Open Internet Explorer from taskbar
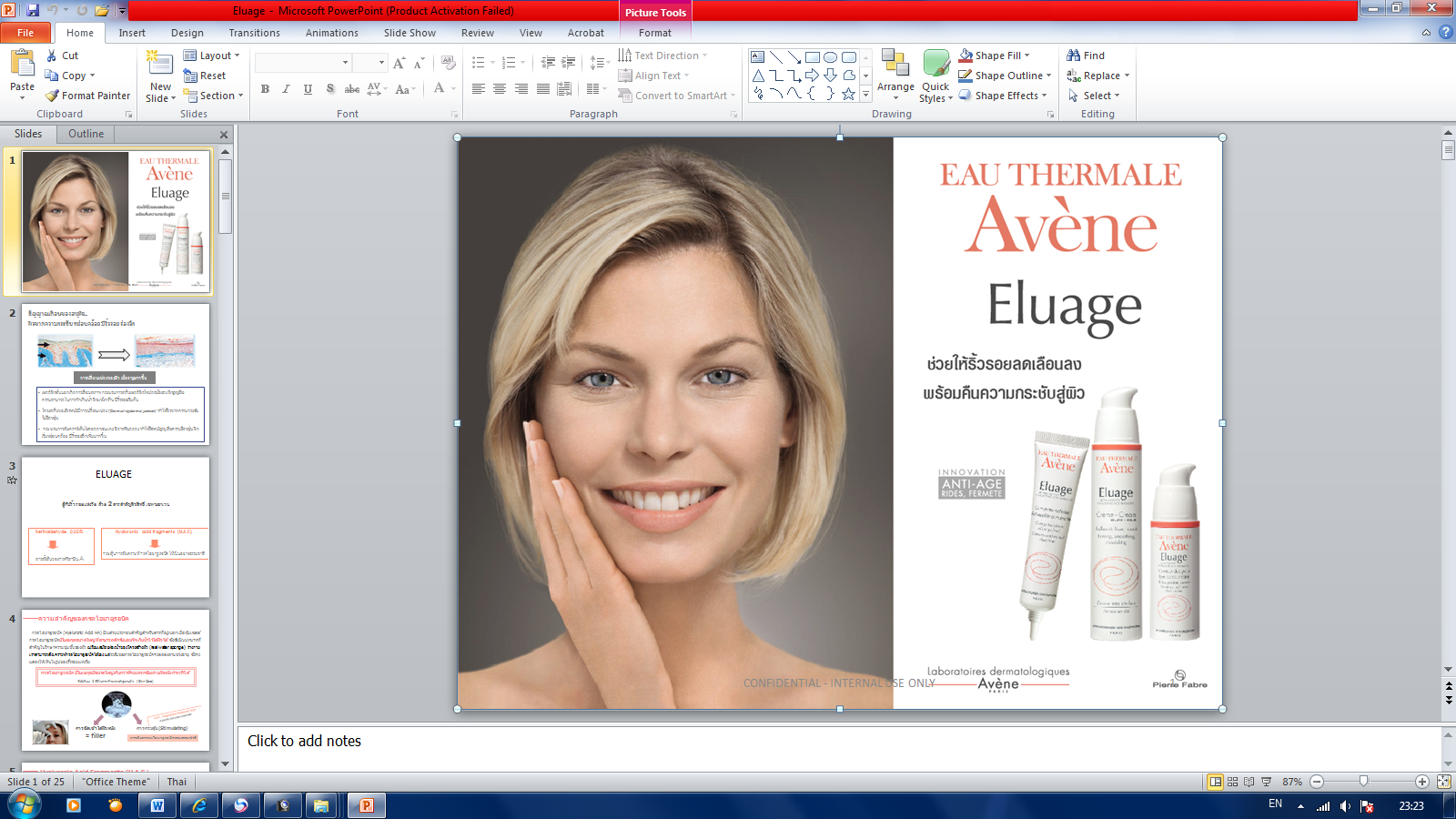This screenshot has width=1456, height=819. pyautogui.click(x=199, y=805)
